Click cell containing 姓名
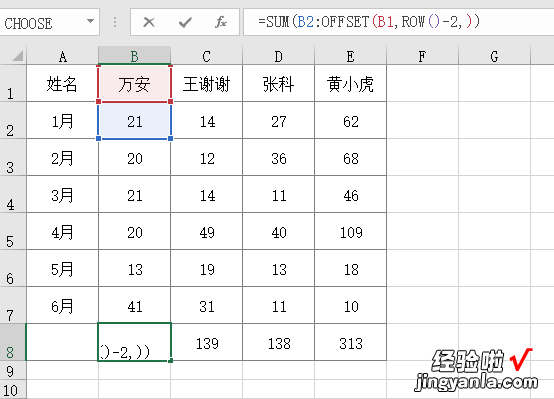The width and height of the screenshot is (554, 399). click(63, 83)
